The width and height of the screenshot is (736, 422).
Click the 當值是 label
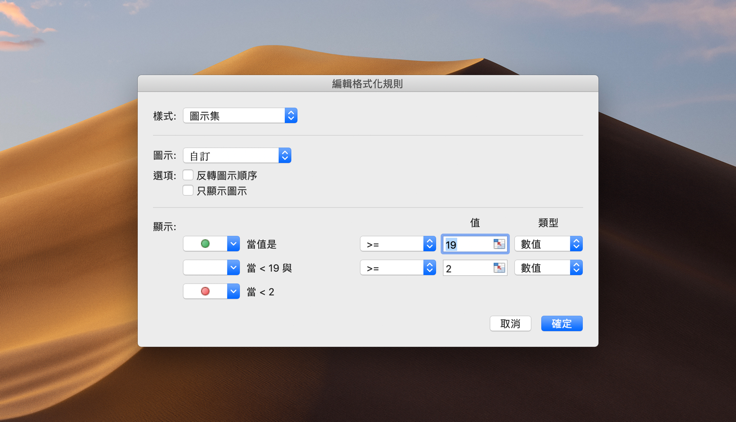pyautogui.click(x=261, y=244)
